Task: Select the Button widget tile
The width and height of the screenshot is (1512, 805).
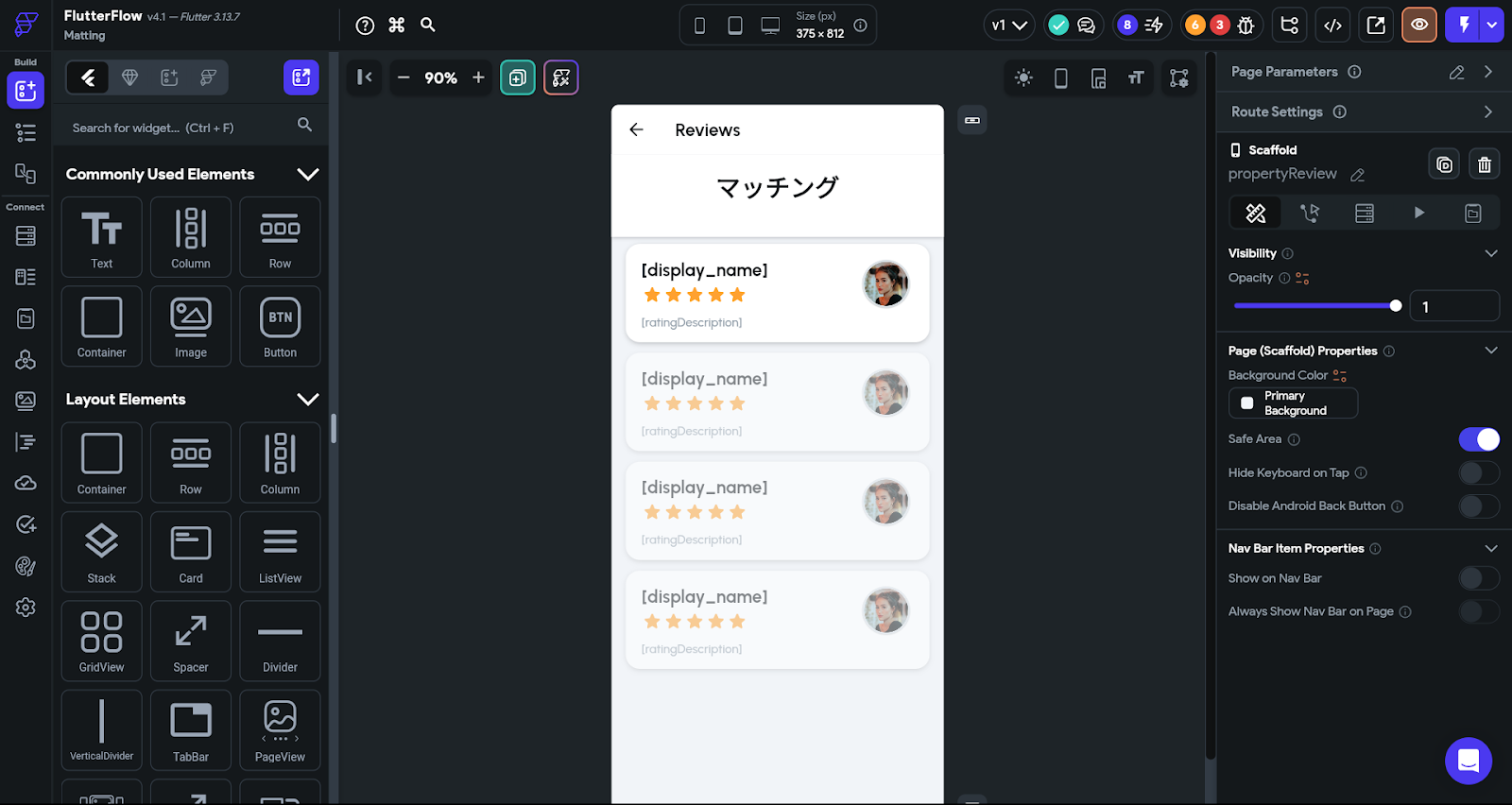Action: coord(280,326)
